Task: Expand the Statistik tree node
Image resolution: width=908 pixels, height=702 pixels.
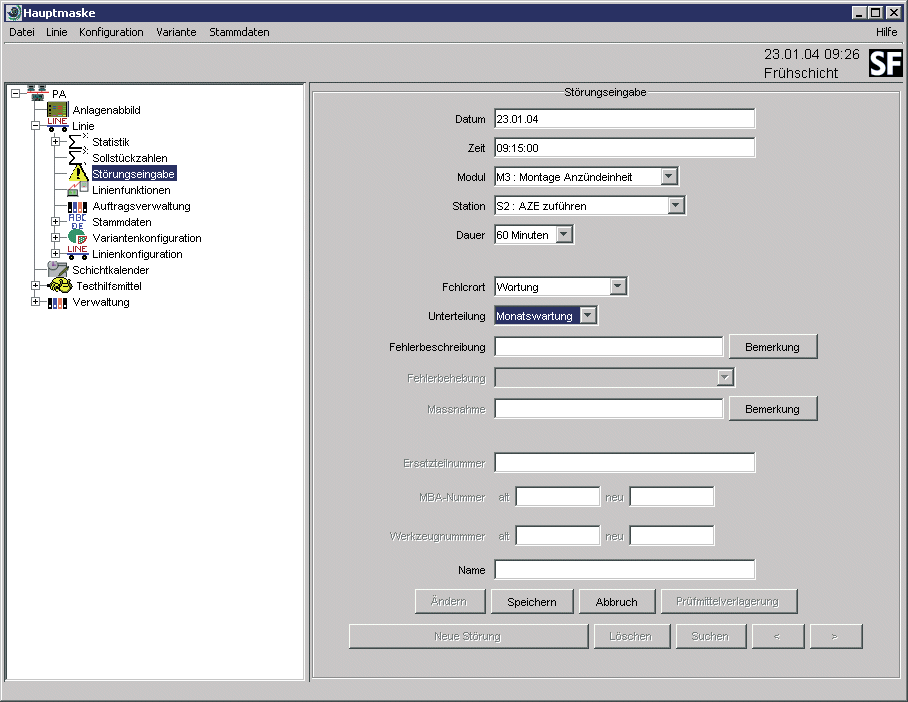Action: [55, 141]
